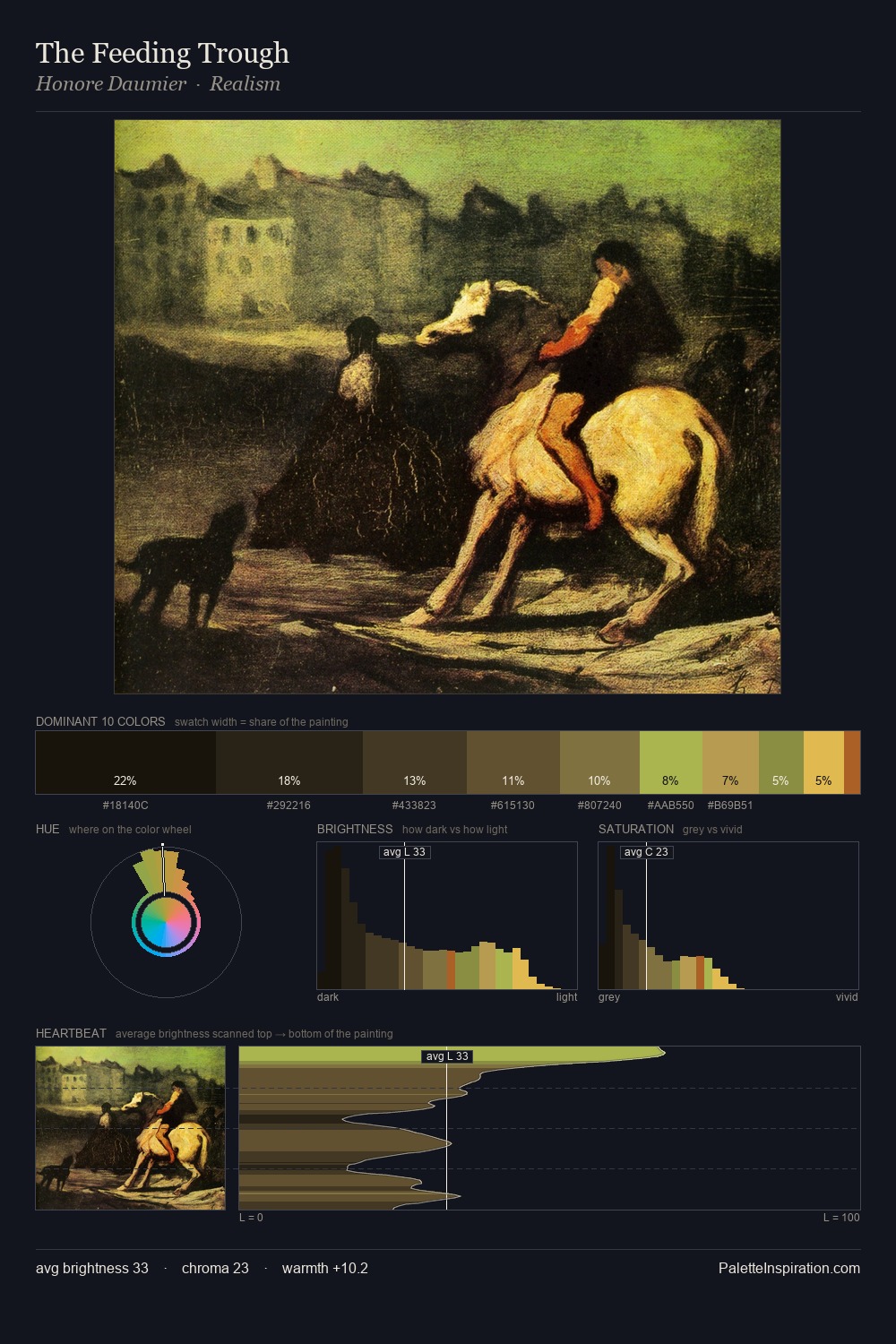Click the small heartbeat painting thumbnail
896x1344 pixels.
[x=131, y=1128]
